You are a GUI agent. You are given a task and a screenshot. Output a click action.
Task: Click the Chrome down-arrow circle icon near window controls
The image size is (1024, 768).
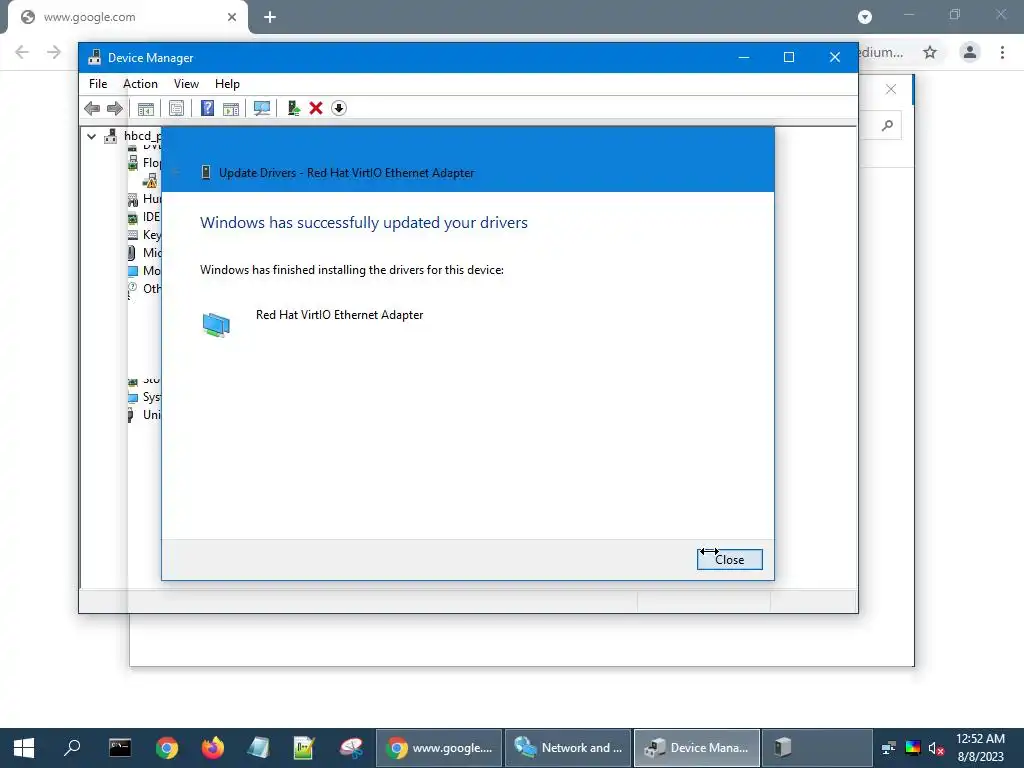coord(865,17)
